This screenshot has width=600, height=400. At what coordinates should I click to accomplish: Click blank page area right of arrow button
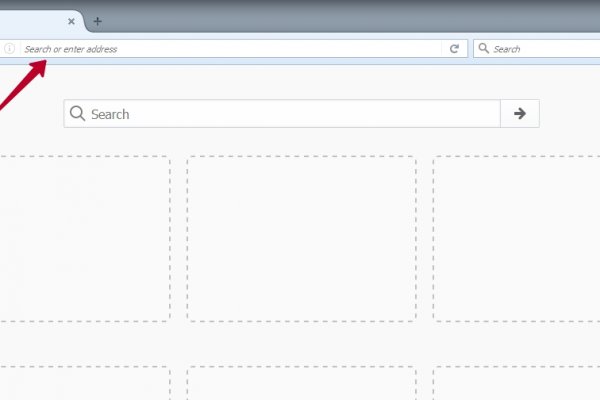(x=570, y=114)
